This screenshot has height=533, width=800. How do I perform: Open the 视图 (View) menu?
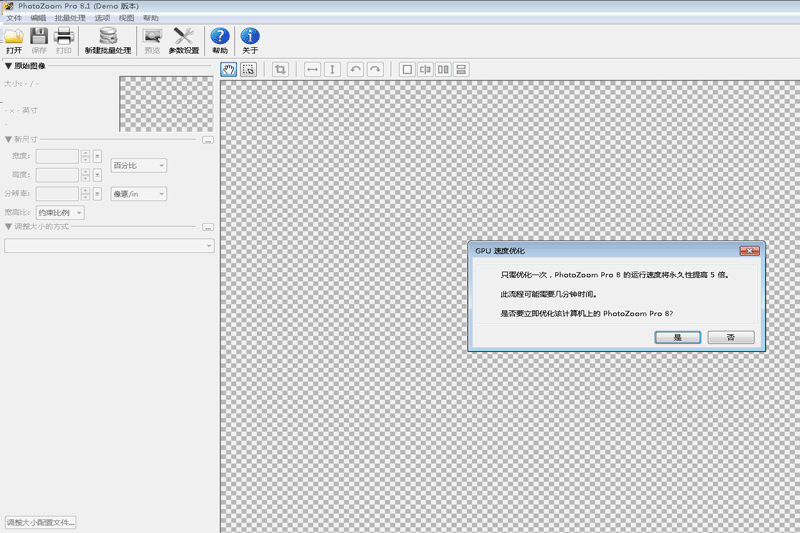click(x=127, y=18)
